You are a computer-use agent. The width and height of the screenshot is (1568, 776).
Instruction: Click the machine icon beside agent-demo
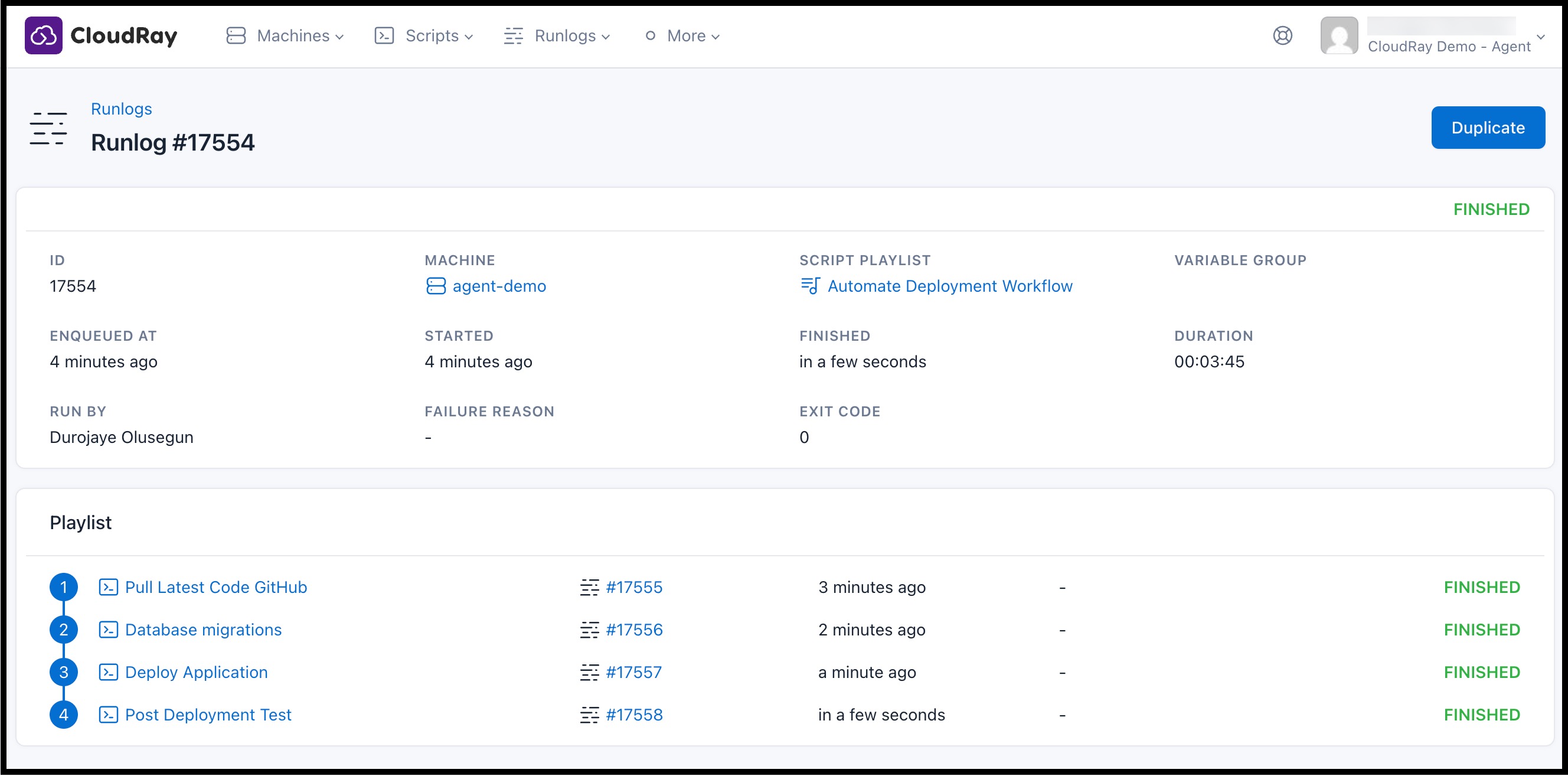pyautogui.click(x=436, y=286)
